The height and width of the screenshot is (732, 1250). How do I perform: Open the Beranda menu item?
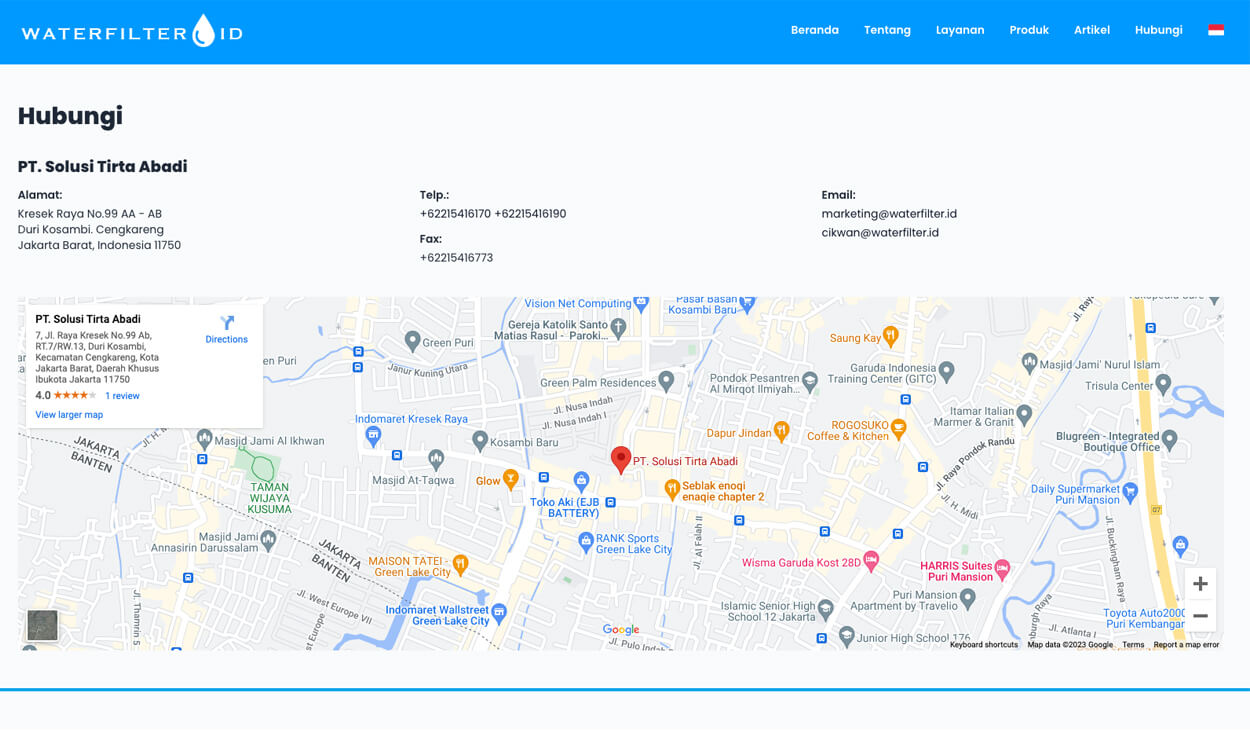[814, 30]
